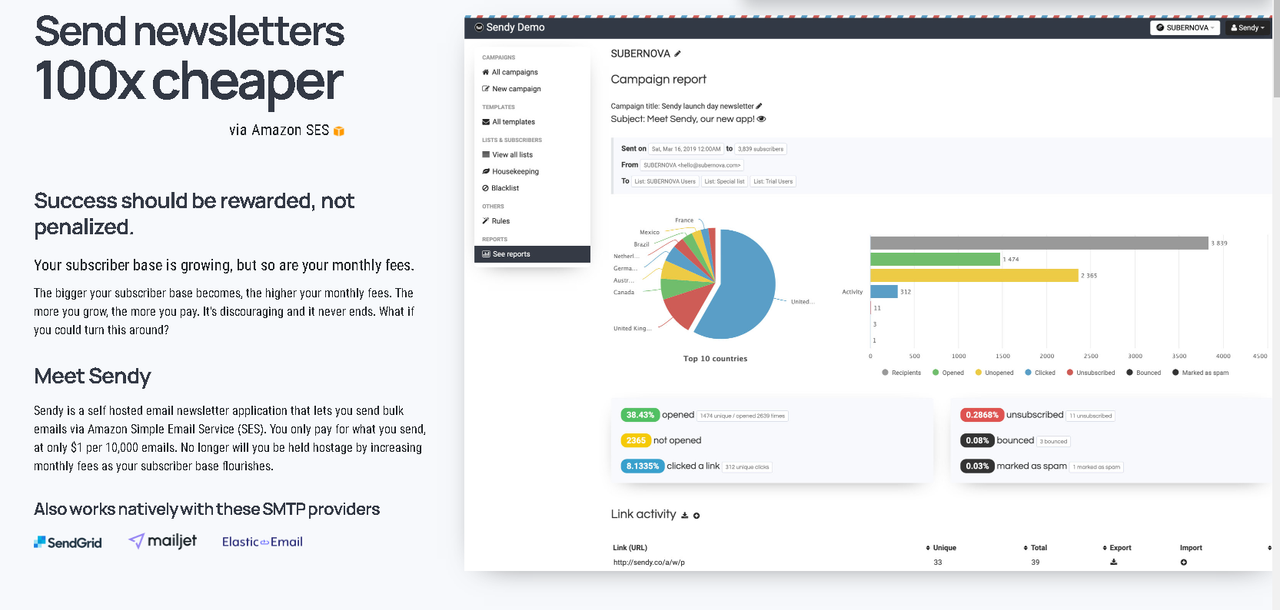Click the pencil icon next to SUBERNOVA heading
The height and width of the screenshot is (610, 1280).
click(x=678, y=54)
